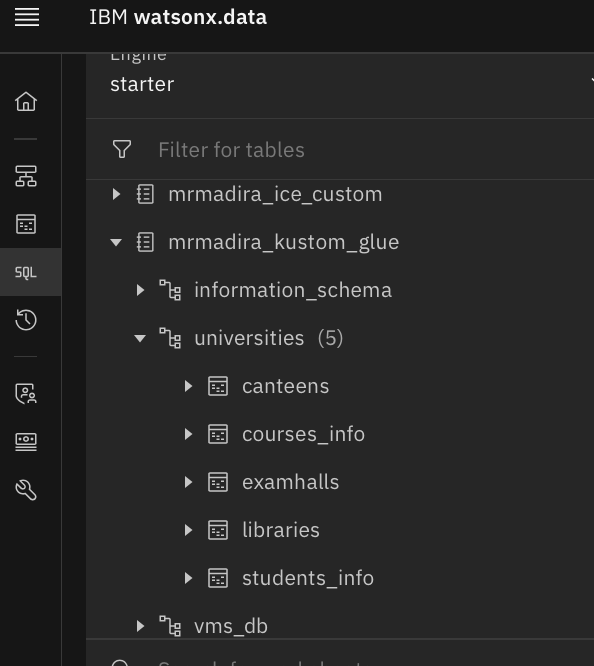Collapse the universities schema
594x666 pixels.
140,339
